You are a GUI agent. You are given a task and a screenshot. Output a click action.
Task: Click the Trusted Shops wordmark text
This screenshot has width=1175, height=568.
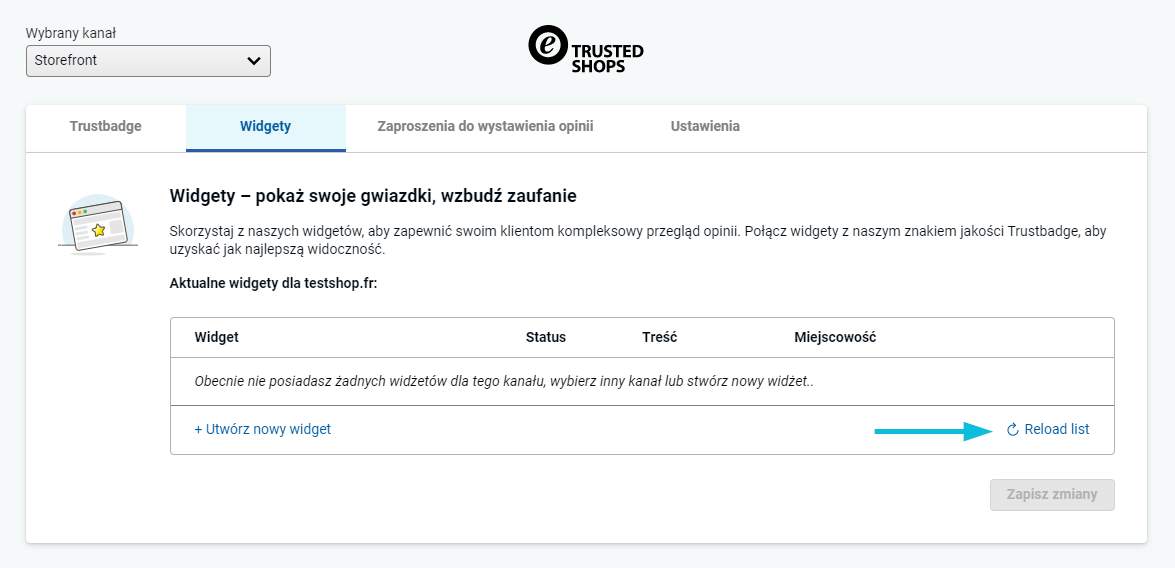[x=607, y=58]
